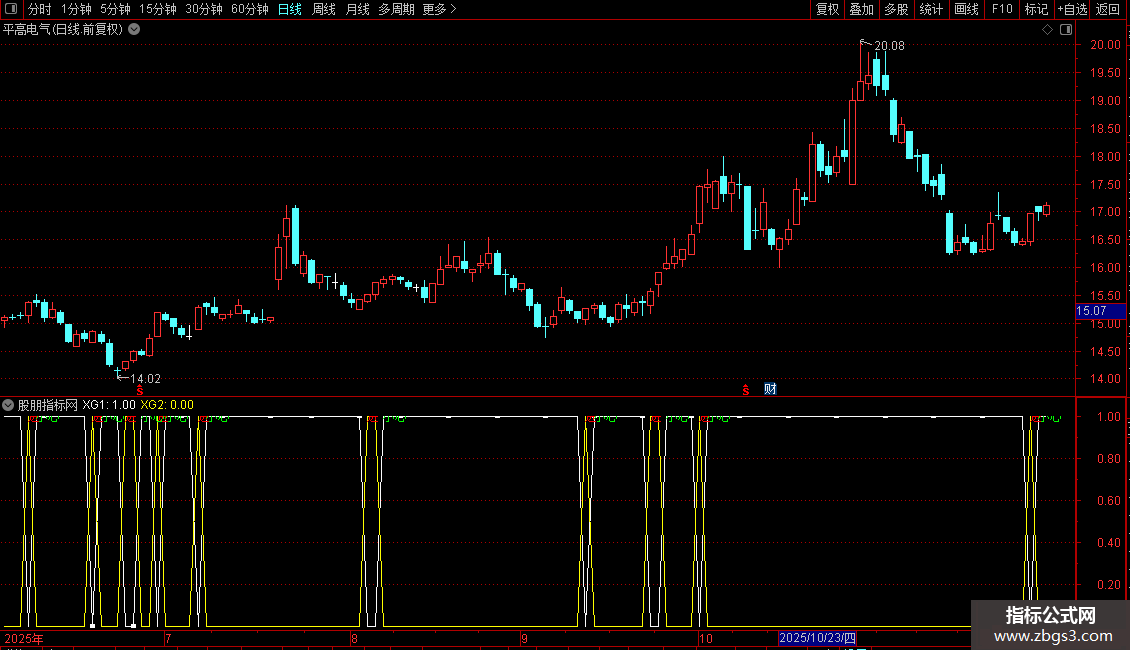Click the XG2: 0.00 indicator value

(x=167, y=405)
